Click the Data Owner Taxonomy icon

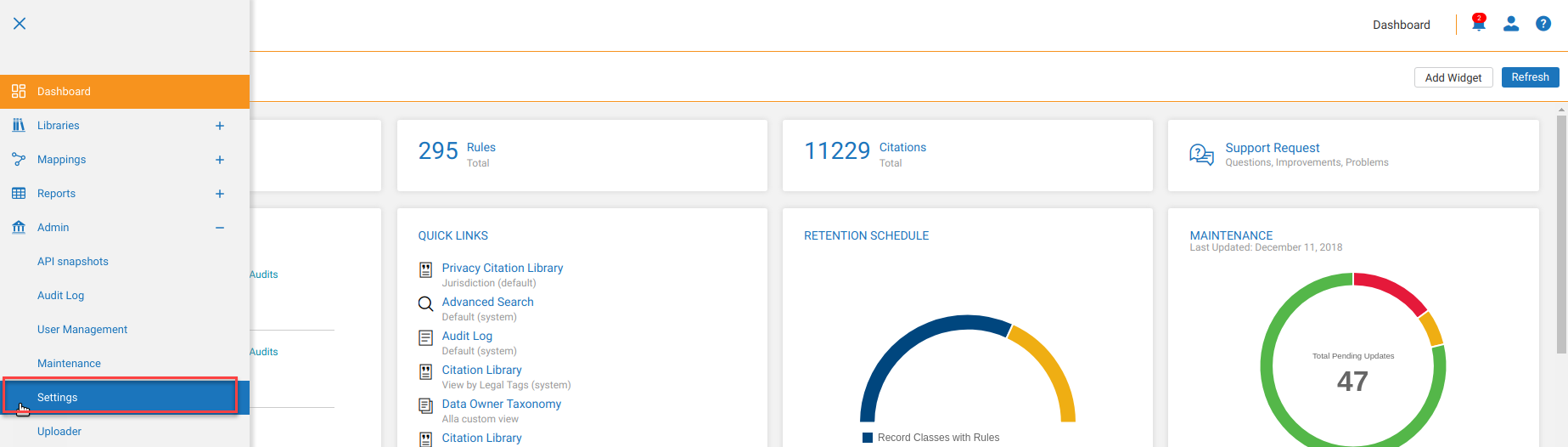tap(426, 405)
